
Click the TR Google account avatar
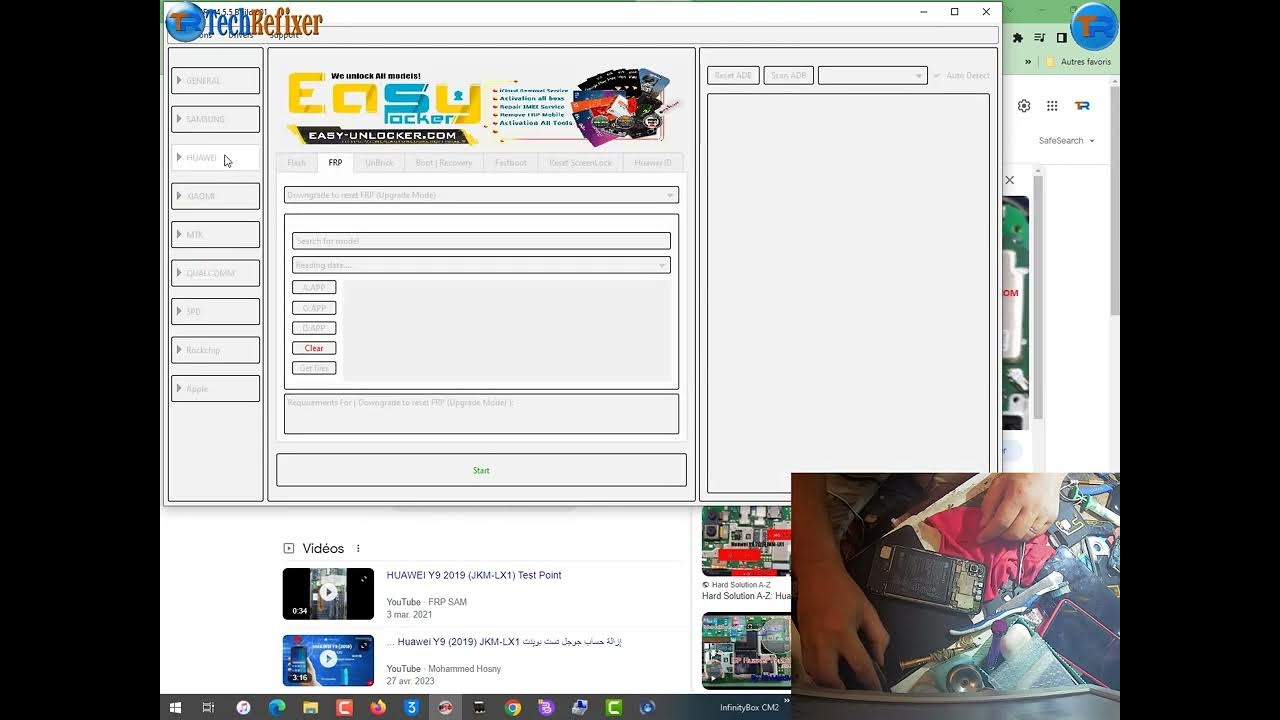click(x=1082, y=106)
